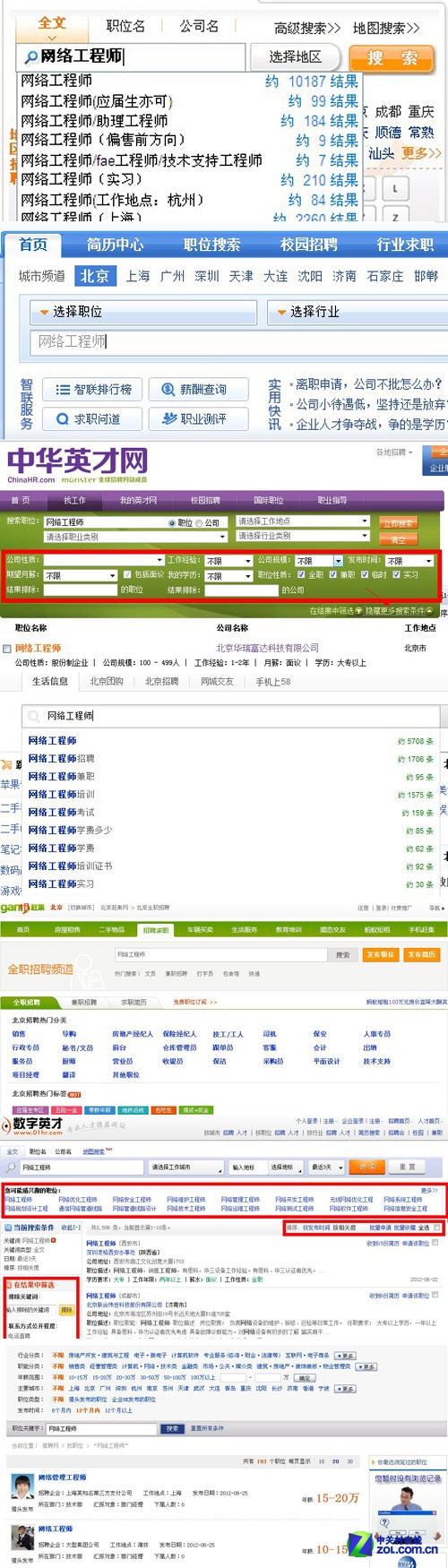Screen dimensions: 448x1568
Task: Open 高级搜索>> link
Action: click(307, 28)
